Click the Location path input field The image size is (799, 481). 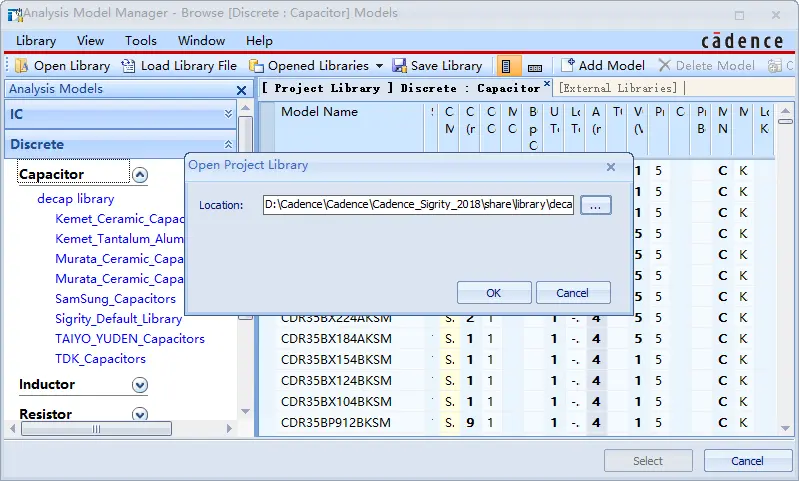(418, 205)
